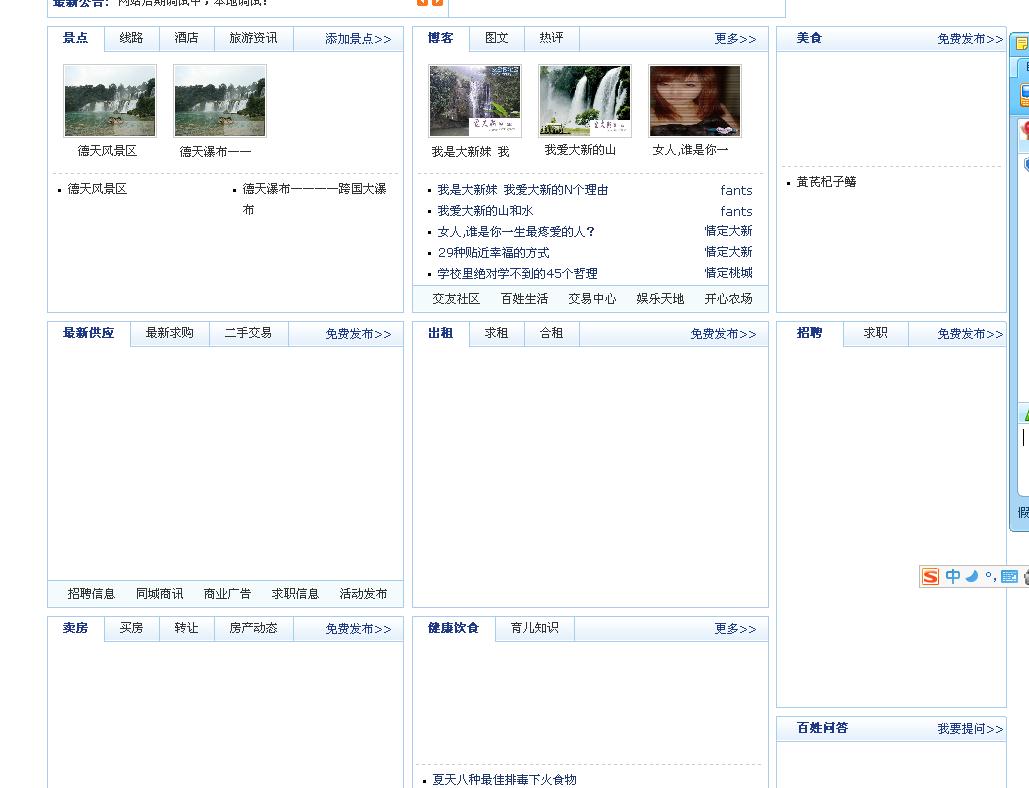Click author 情定大新 beside 29种贴近幸福的方式
The width and height of the screenshot is (1029, 788).
coord(728,252)
